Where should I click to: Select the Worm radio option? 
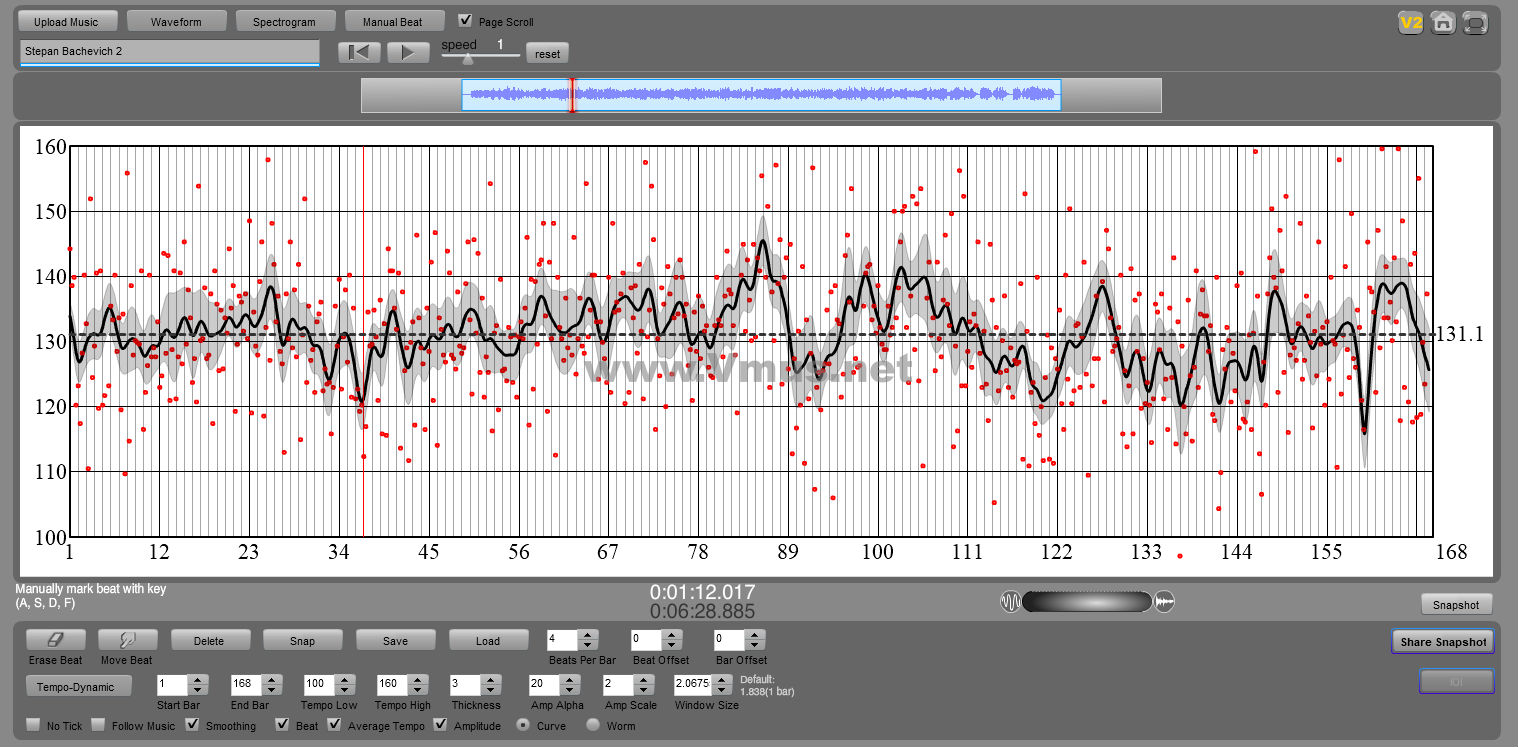[x=593, y=725]
